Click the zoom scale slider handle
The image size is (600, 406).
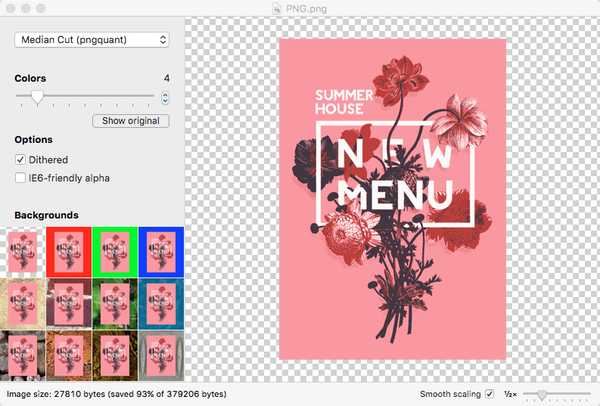(540, 395)
